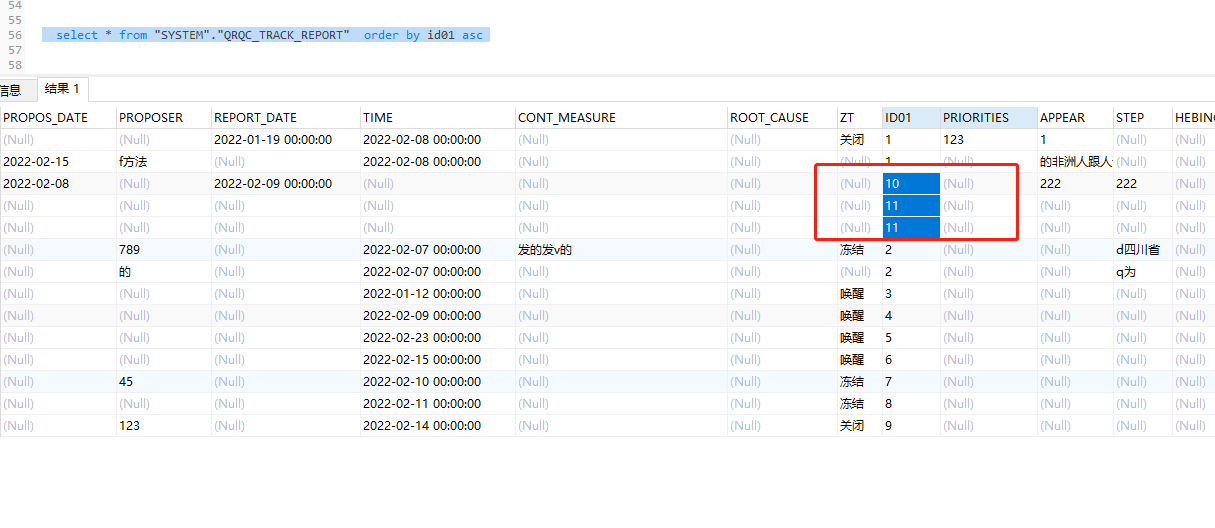
Task: Click ZT cell 唤醒 in ID01 6 row
Action: pos(859,359)
